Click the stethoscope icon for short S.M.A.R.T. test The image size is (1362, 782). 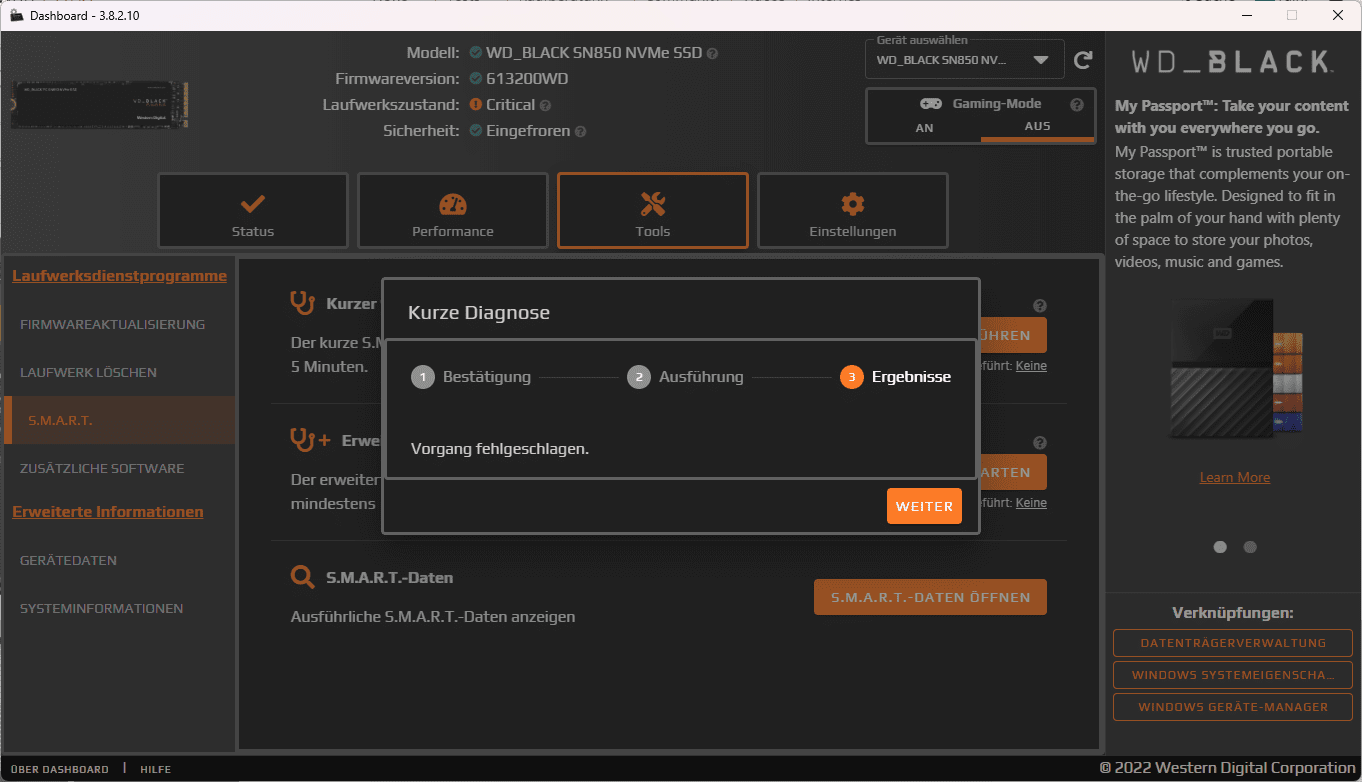302,302
